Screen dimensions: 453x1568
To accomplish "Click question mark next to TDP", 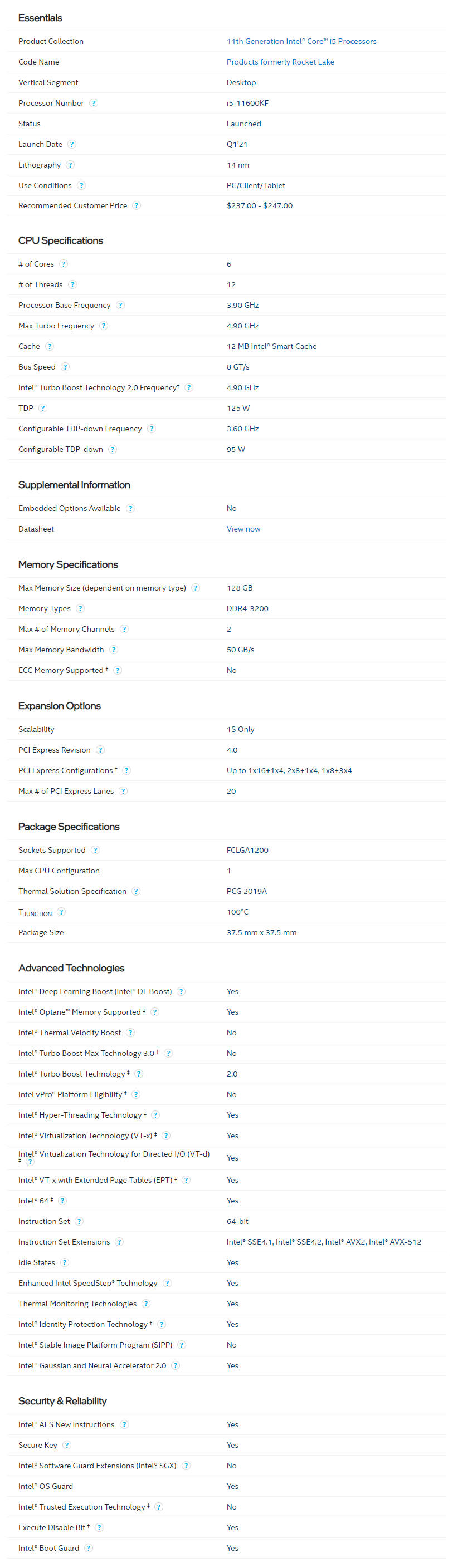I will [x=43, y=408].
